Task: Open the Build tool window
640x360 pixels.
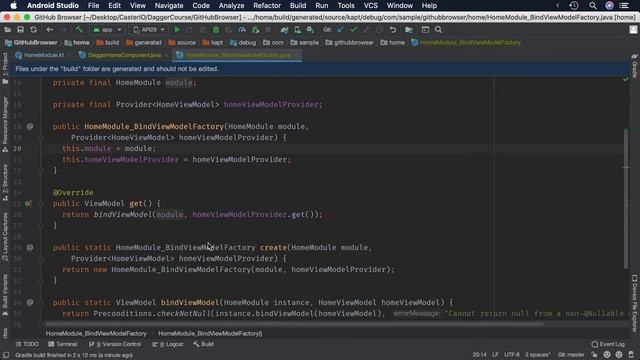Action: pyautogui.click(x=204, y=344)
